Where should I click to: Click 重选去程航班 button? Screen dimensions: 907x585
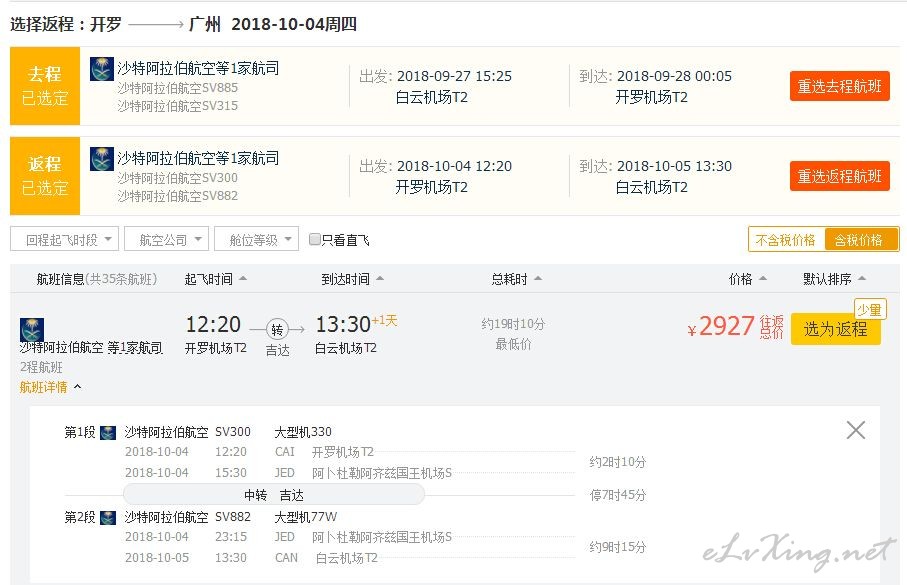pos(839,86)
